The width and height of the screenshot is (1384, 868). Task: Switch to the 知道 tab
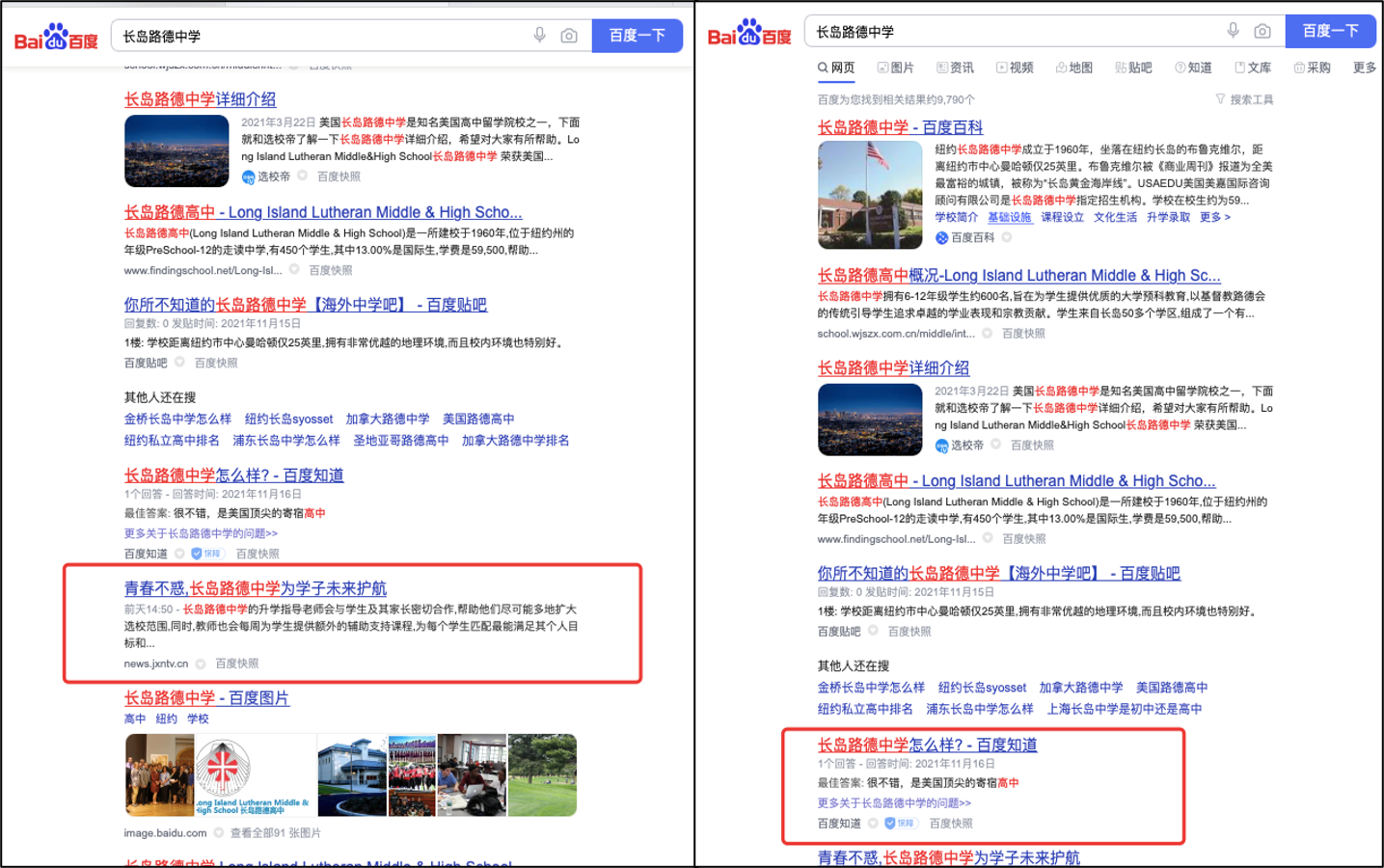point(1194,68)
